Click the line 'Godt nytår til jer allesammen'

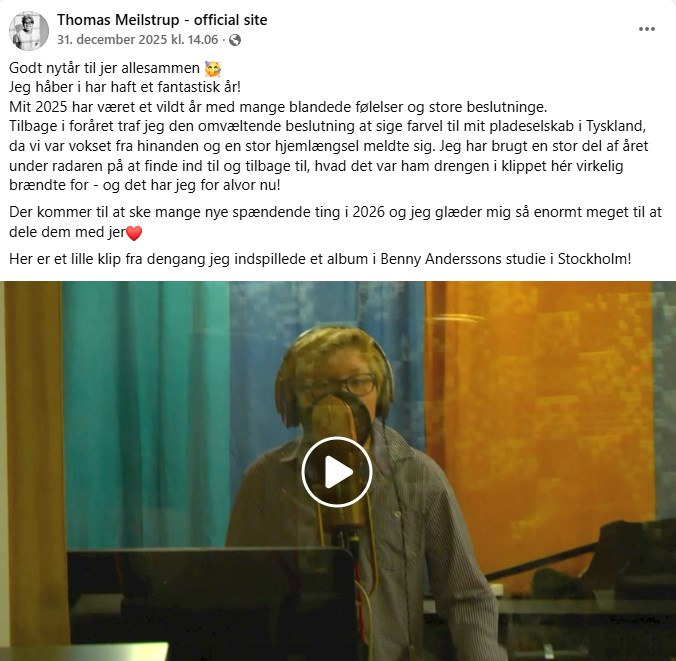(x=104, y=68)
